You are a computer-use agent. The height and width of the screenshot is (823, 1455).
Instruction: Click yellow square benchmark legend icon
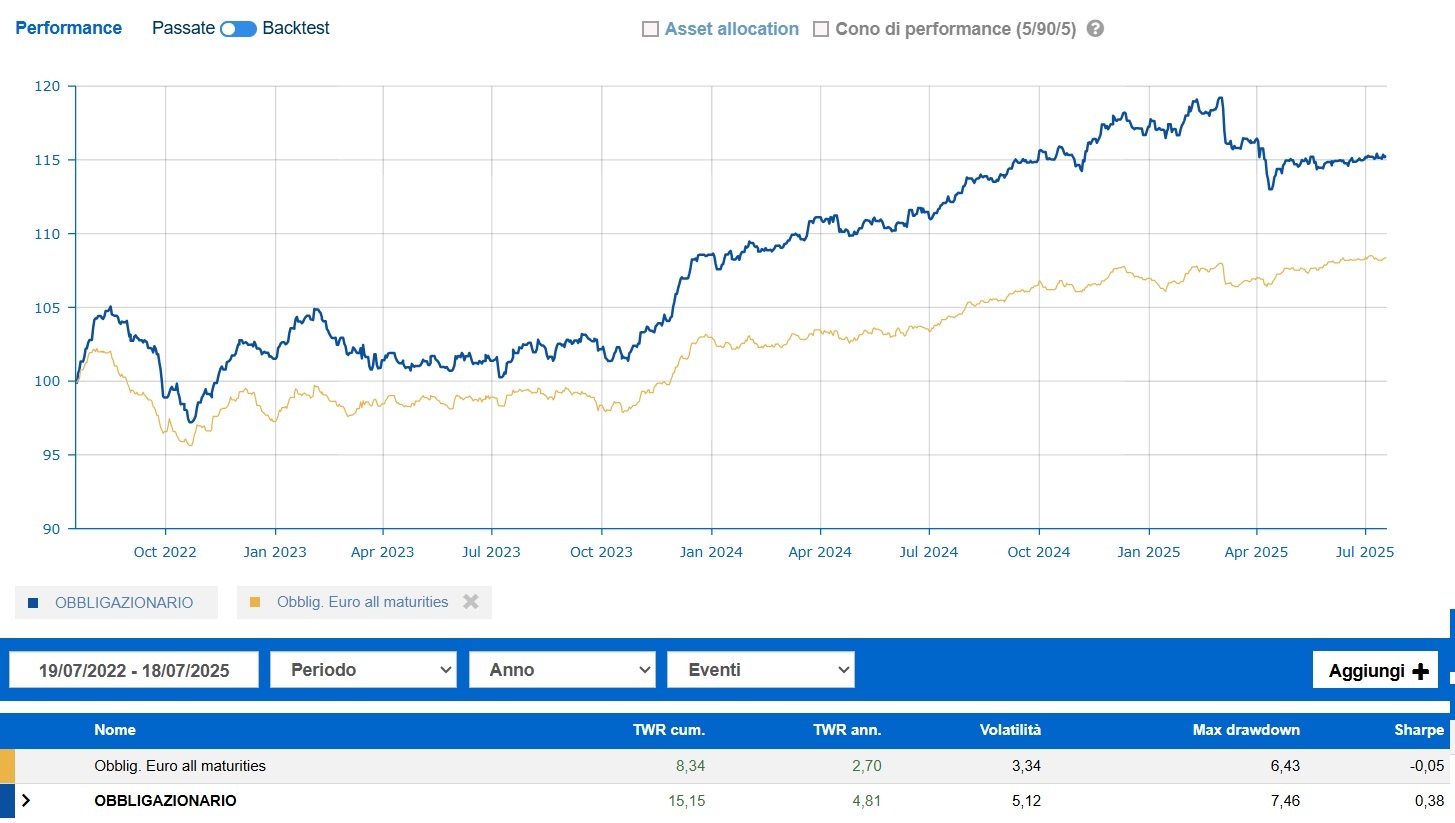point(255,602)
